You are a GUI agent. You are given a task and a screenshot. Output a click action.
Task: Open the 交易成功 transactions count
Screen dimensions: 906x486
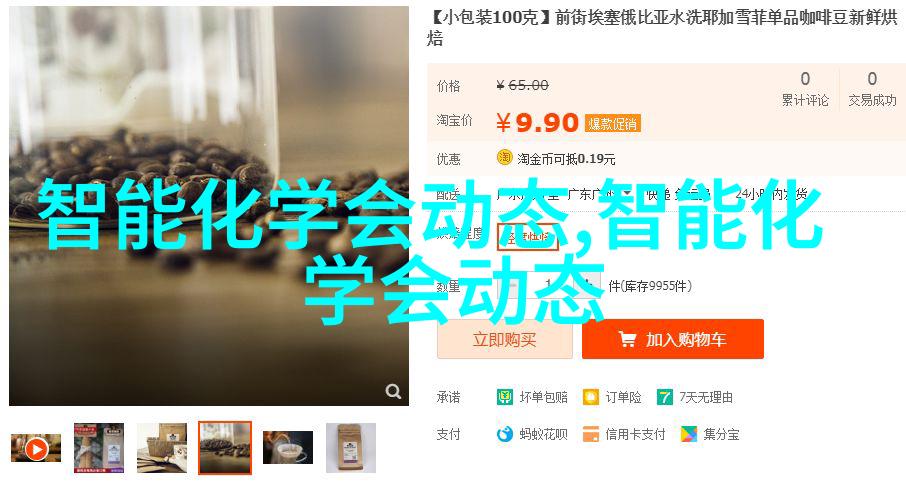(872, 89)
